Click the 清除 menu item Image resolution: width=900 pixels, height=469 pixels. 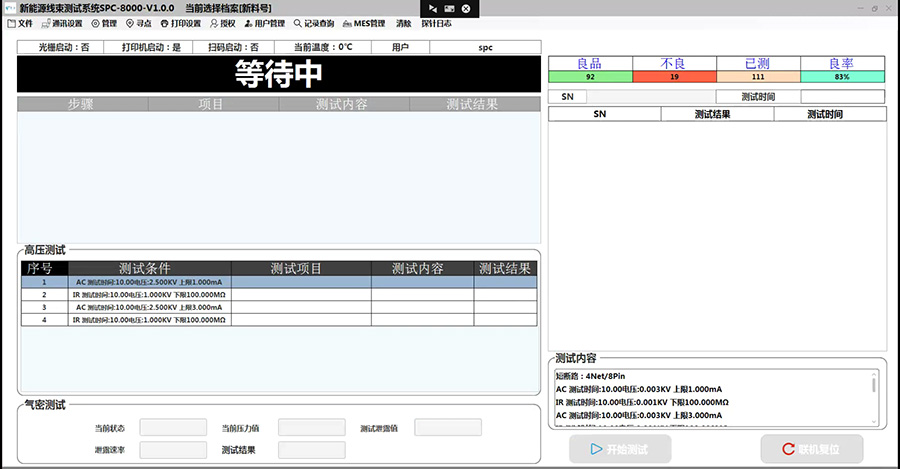point(403,23)
